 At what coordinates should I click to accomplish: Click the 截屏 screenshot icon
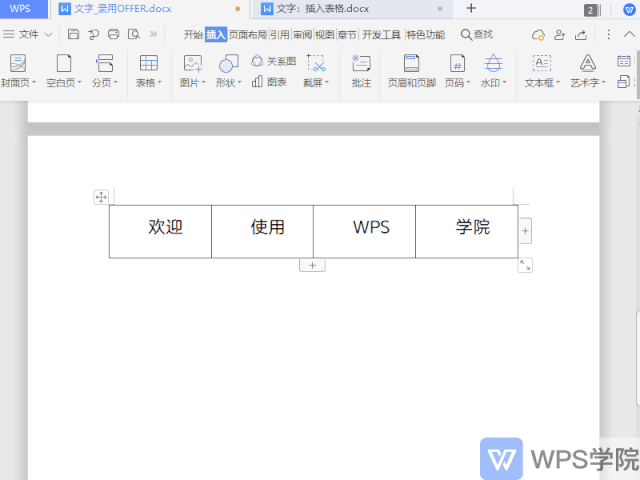coord(316,64)
